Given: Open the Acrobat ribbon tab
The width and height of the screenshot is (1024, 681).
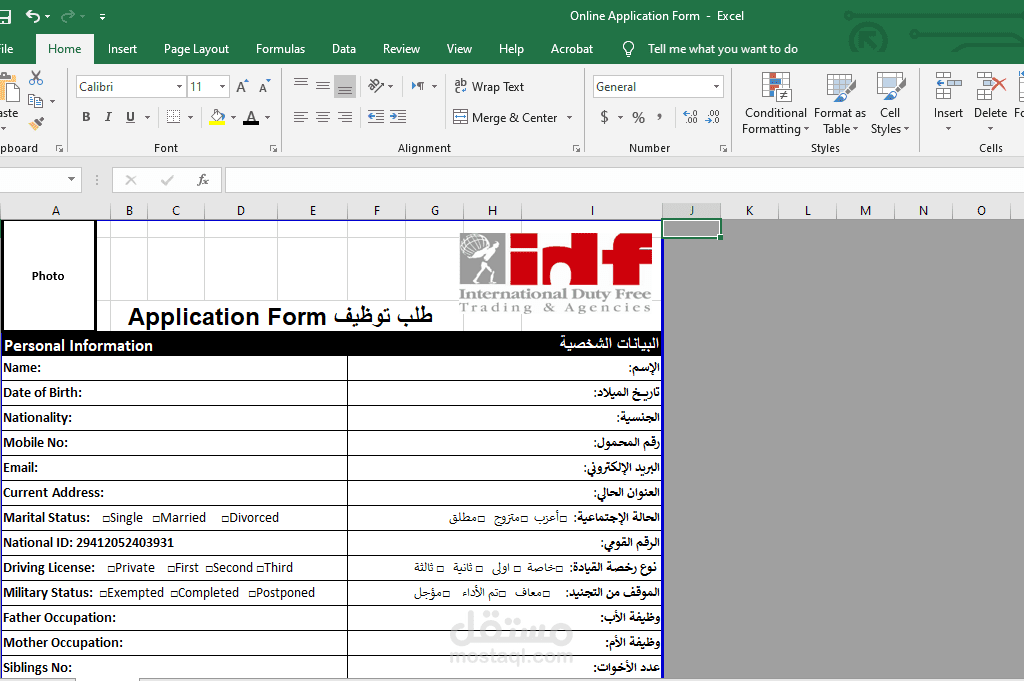Looking at the screenshot, I should pyautogui.click(x=571, y=48).
